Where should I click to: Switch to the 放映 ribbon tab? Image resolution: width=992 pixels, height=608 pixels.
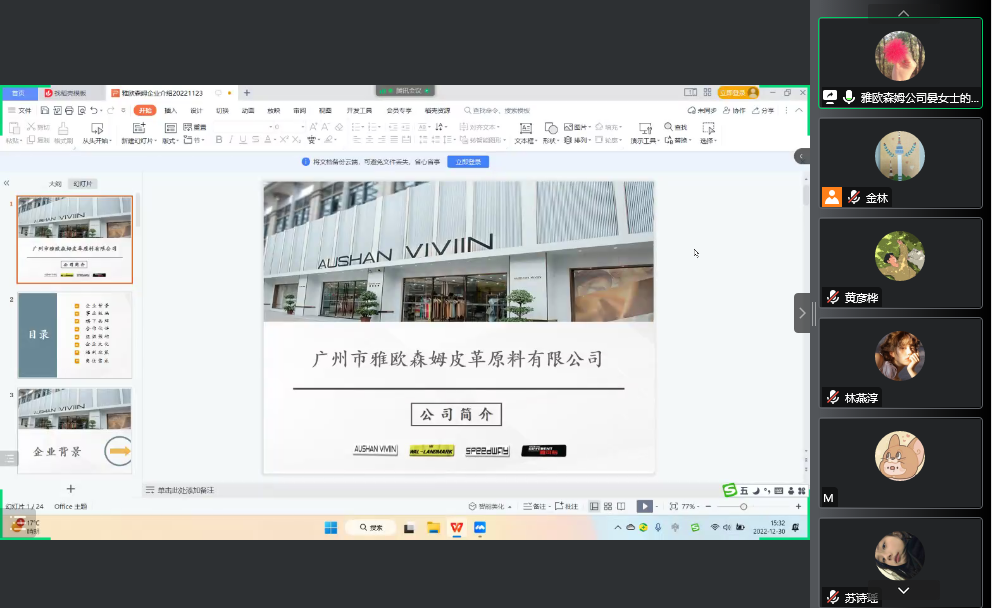coord(272,109)
